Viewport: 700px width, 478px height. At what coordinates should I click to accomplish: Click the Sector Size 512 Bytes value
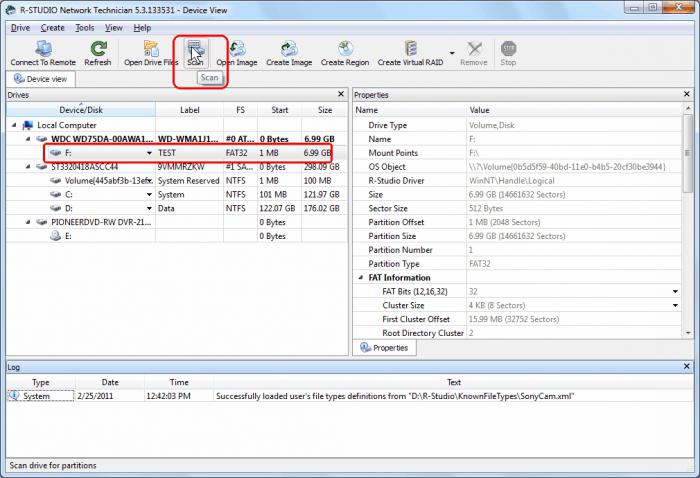pos(486,208)
